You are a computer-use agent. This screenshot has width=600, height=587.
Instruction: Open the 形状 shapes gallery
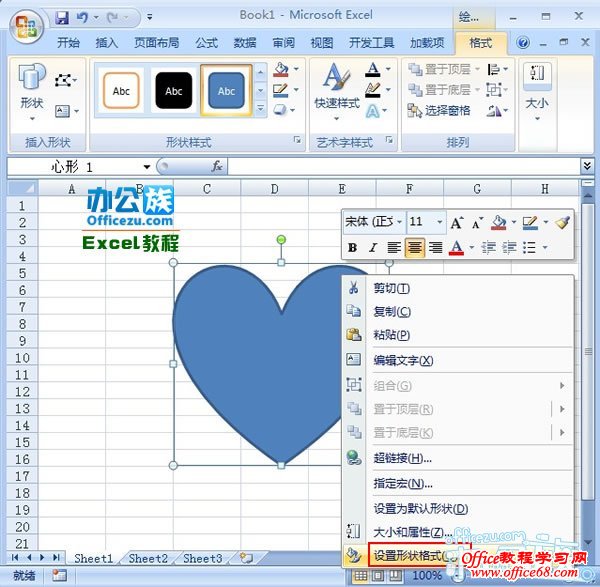32,92
